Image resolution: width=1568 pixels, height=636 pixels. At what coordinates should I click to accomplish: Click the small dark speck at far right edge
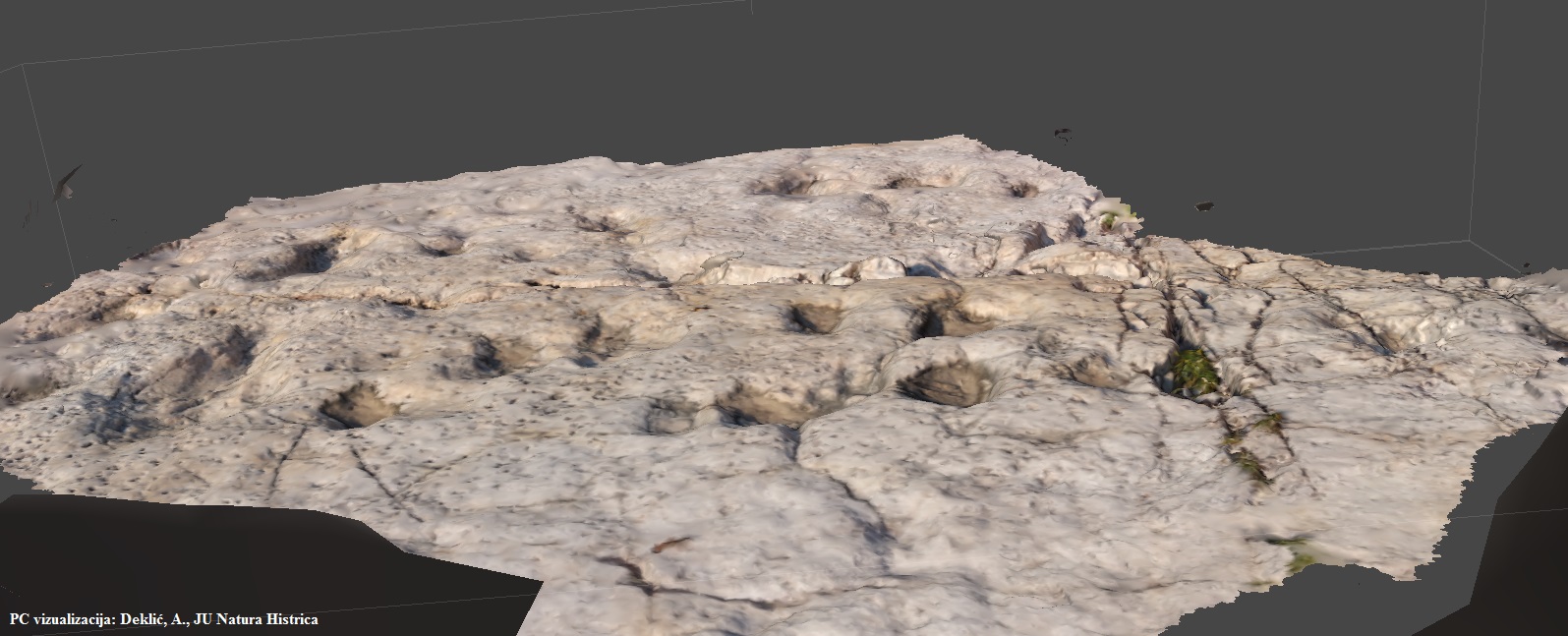pos(1525,265)
